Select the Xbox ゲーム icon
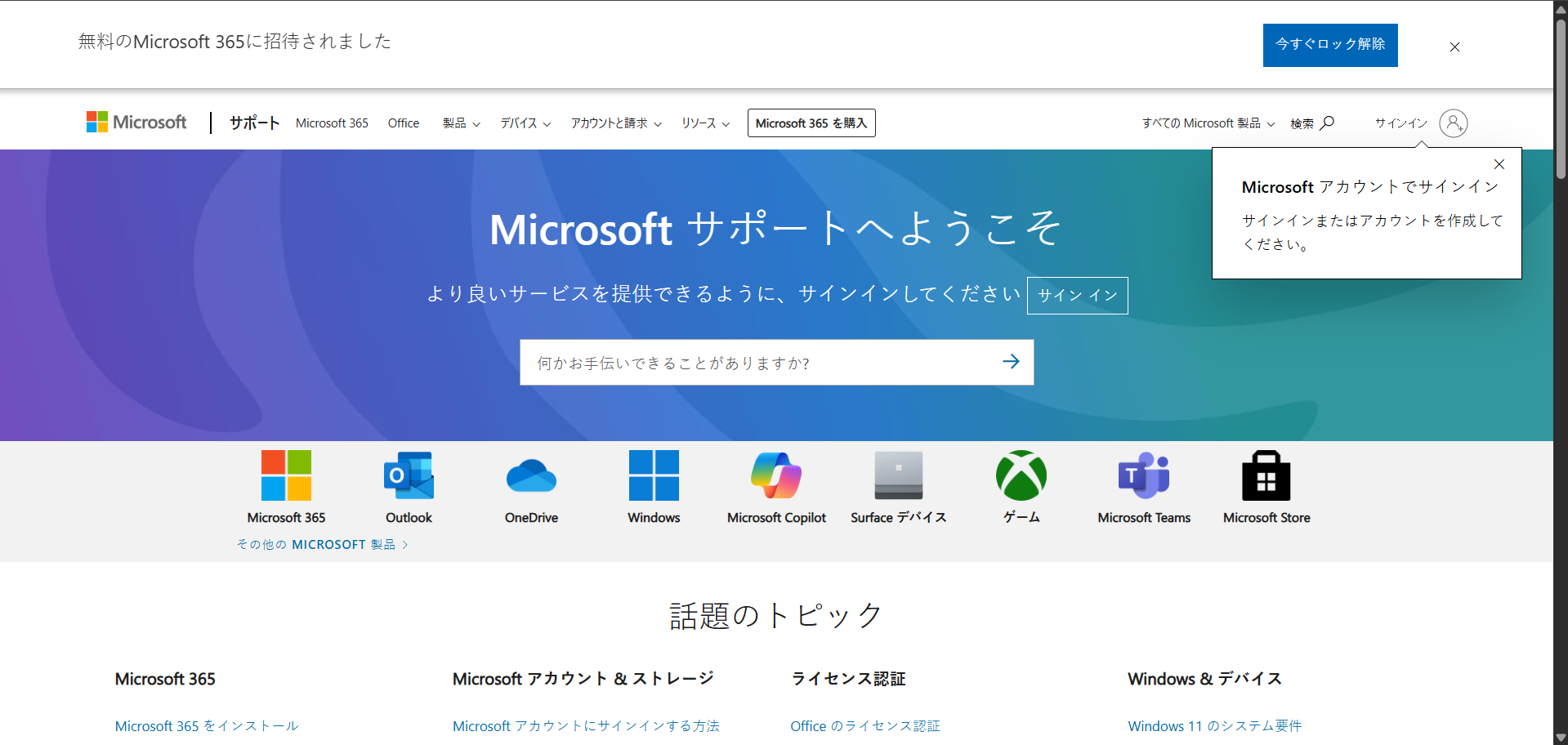 [1021, 475]
